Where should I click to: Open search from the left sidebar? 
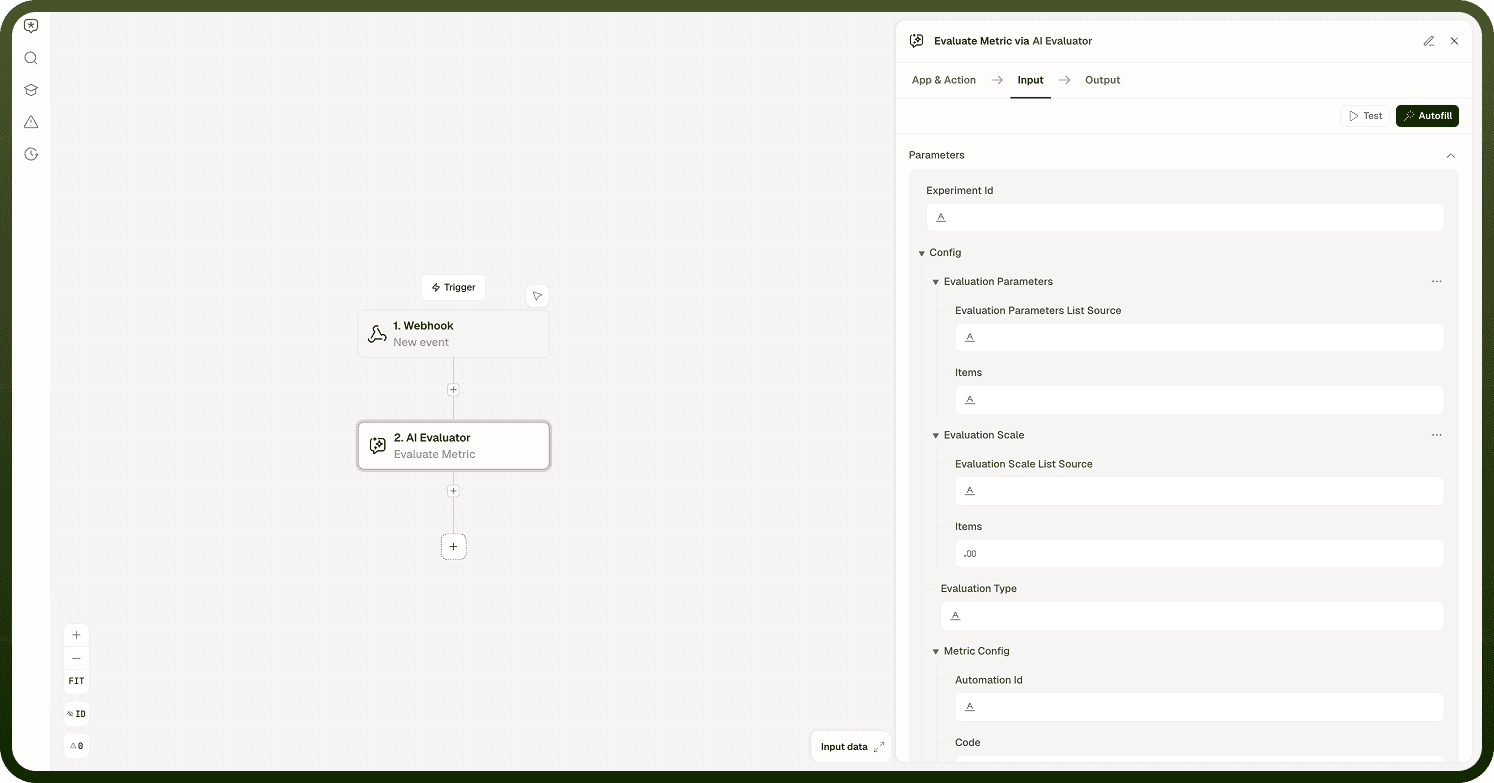[x=31, y=58]
